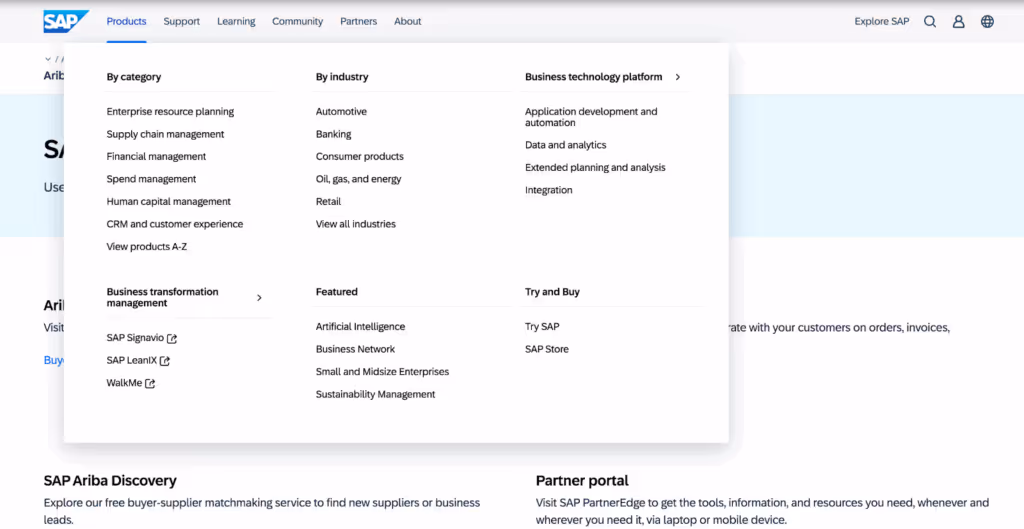Image resolution: width=1024 pixels, height=529 pixels.
Task: Open the search magnifier icon
Action: point(930,22)
